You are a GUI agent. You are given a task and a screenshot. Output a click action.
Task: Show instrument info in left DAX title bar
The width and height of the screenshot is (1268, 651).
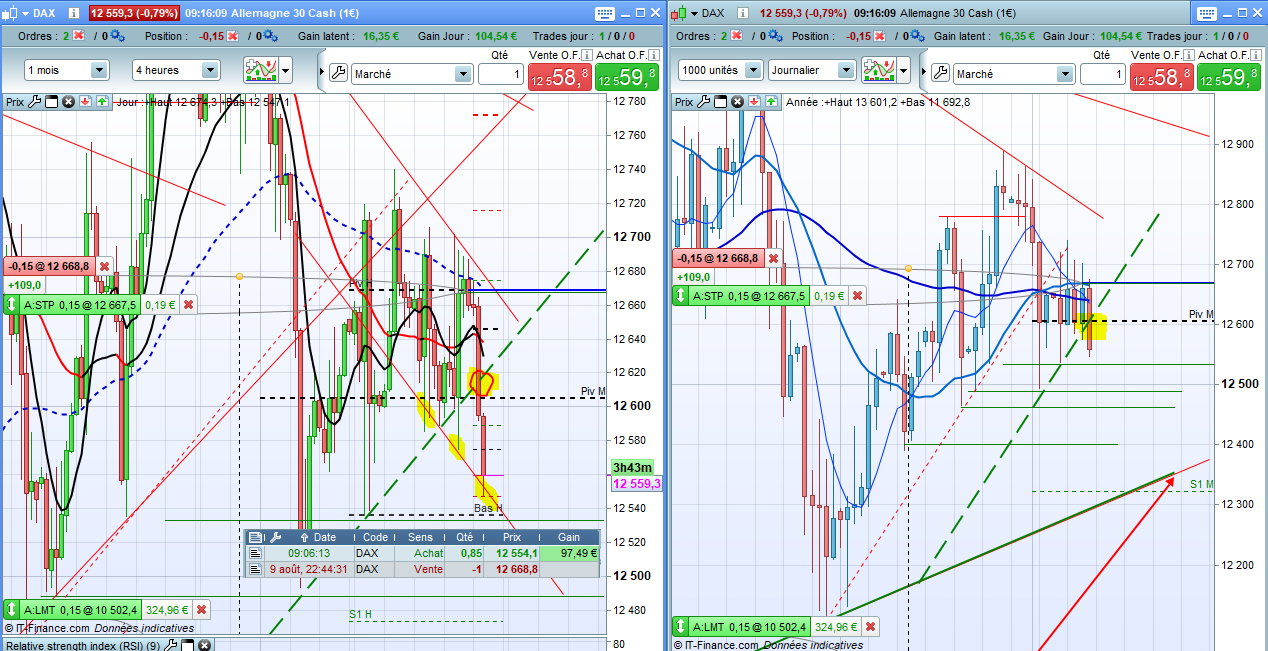click(x=75, y=14)
